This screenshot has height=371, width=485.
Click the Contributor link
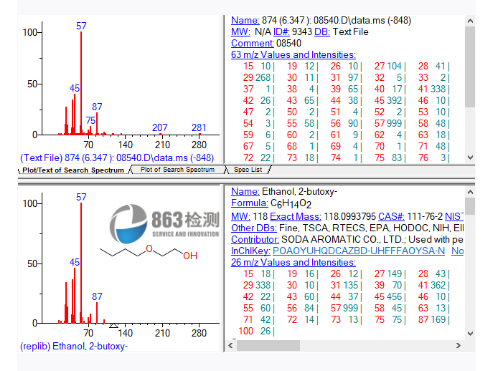click(255, 239)
